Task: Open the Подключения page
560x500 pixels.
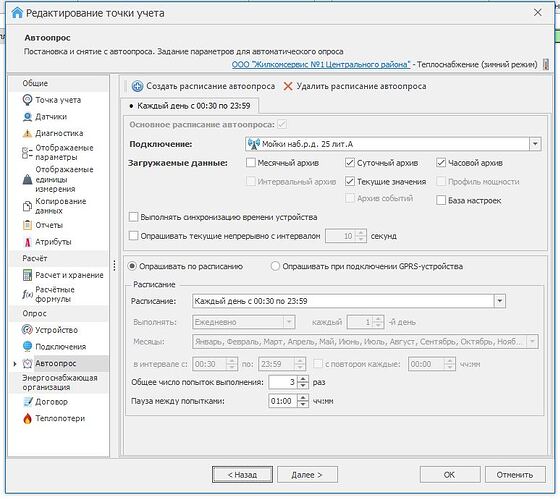Action: 60,346
